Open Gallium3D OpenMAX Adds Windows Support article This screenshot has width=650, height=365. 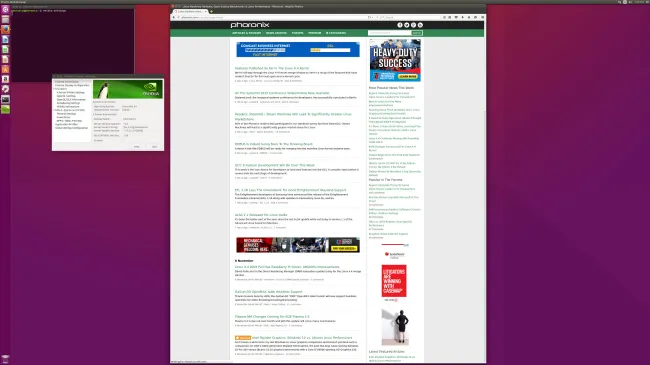pos(268,292)
